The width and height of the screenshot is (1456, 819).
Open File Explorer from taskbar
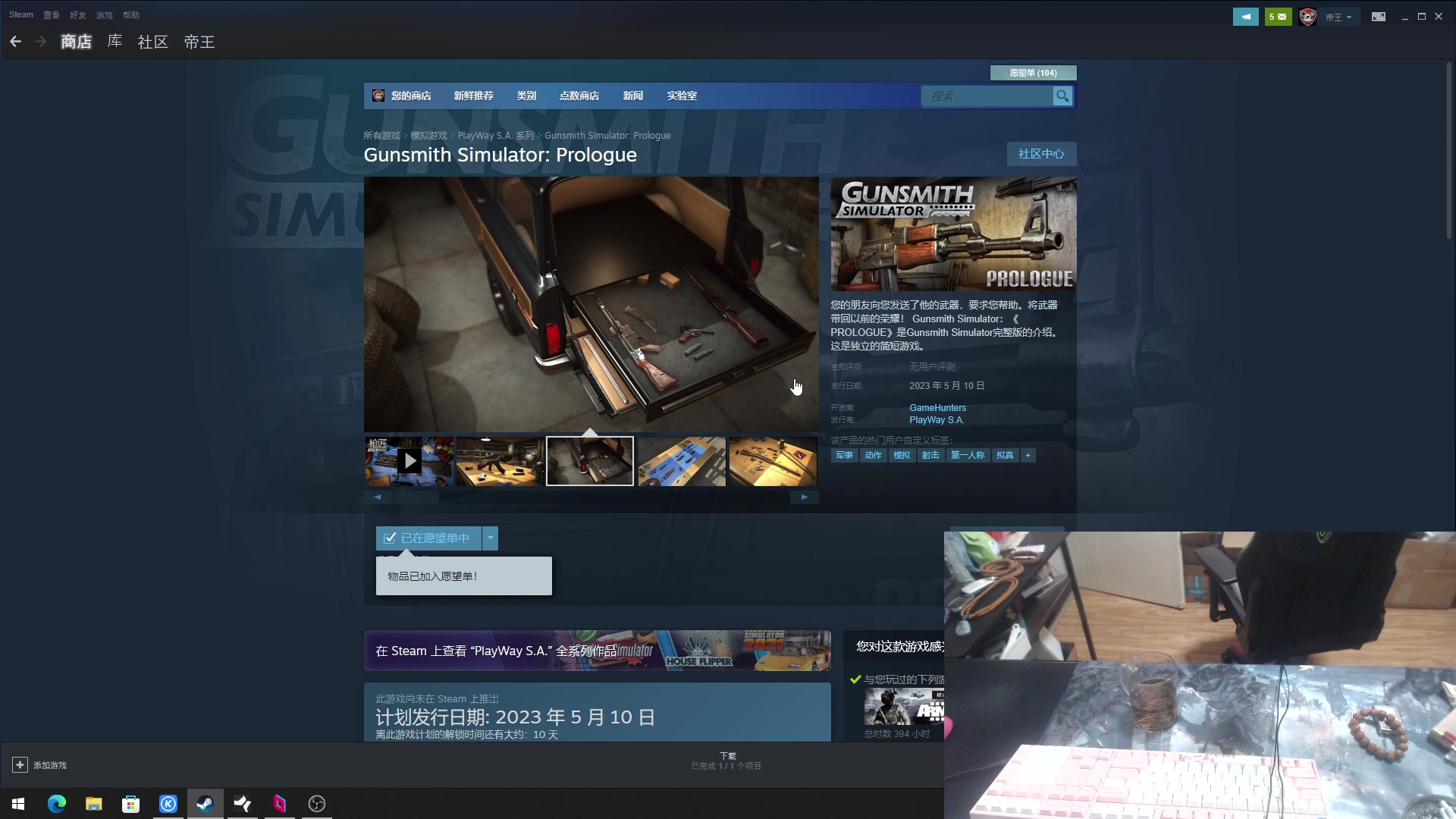[93, 804]
